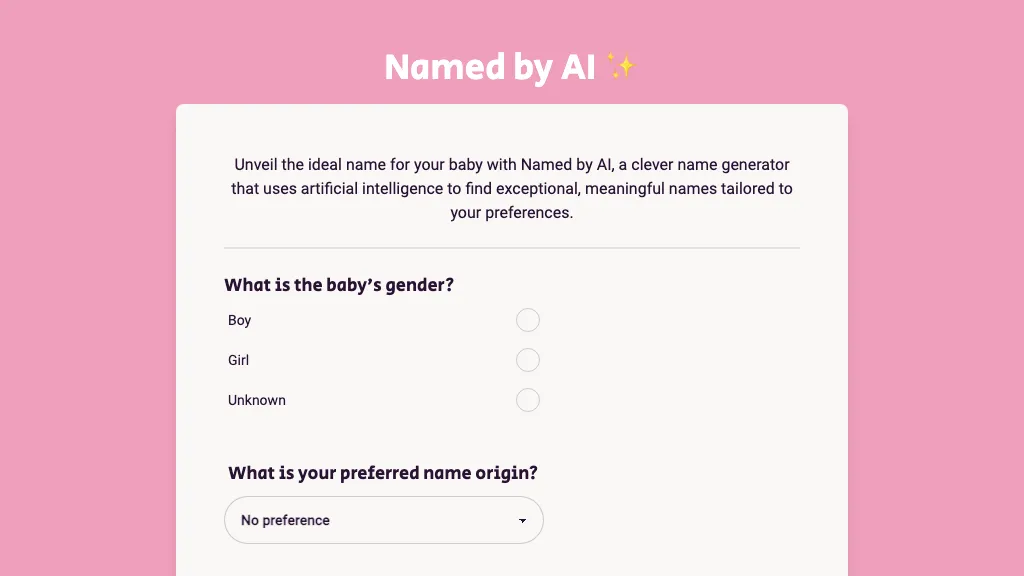Click the word "Unveil" in the description
Screen dimensions: 1024x576
click(257, 165)
